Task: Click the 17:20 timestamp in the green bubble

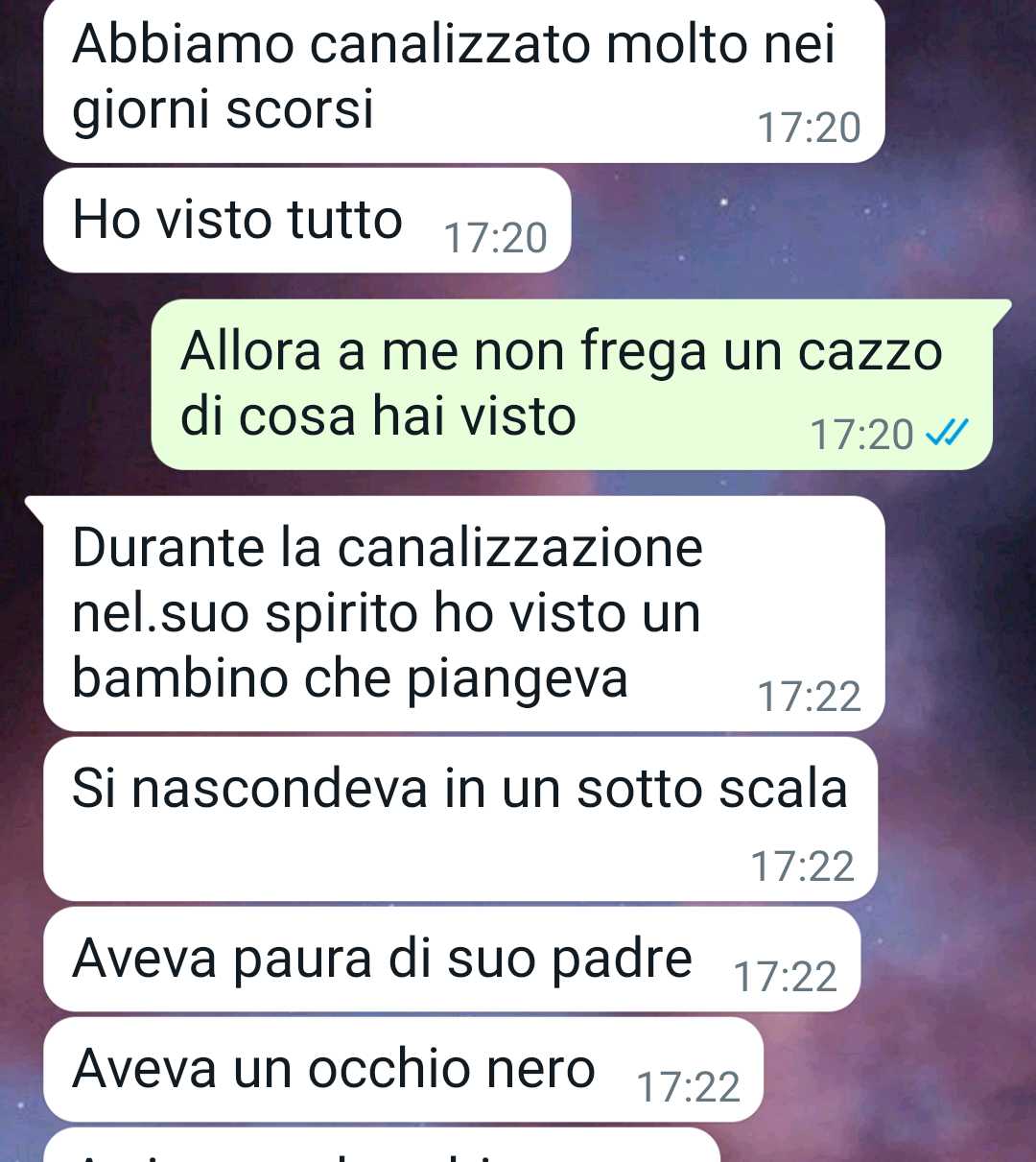Action: click(x=861, y=435)
